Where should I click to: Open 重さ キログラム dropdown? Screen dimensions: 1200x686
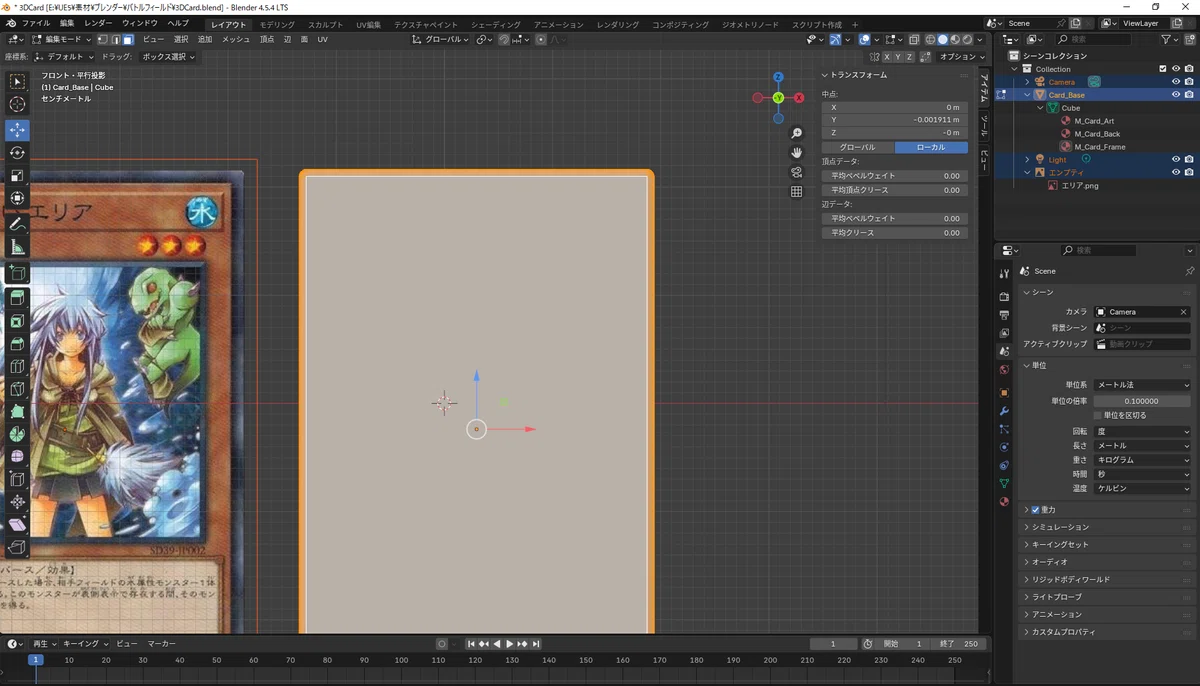tap(1143, 460)
